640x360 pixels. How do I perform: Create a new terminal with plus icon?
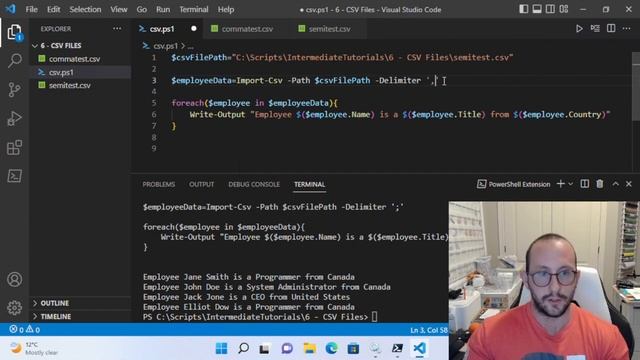[x=560, y=184]
